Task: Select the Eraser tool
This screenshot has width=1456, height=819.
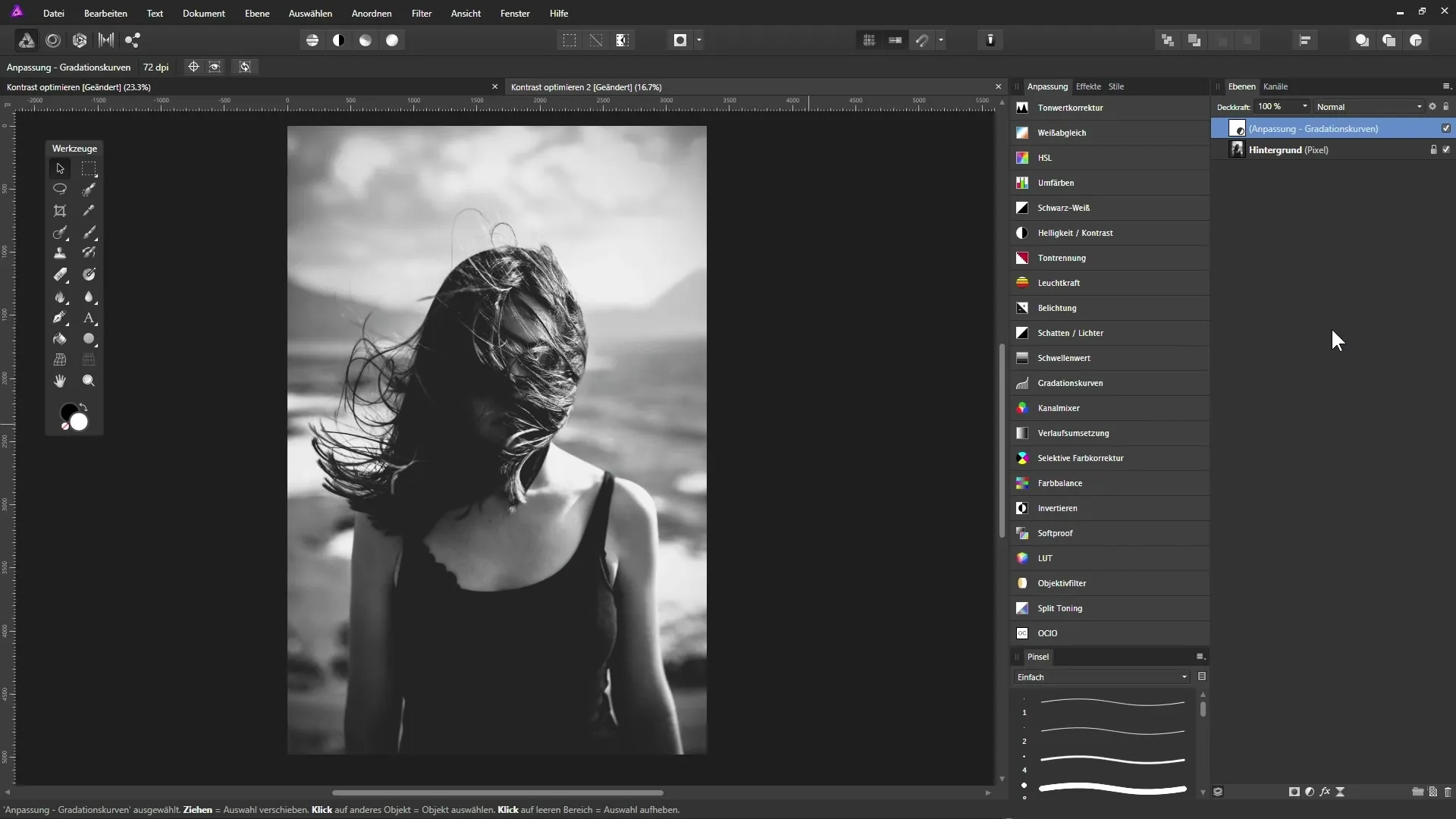Action: (x=60, y=275)
